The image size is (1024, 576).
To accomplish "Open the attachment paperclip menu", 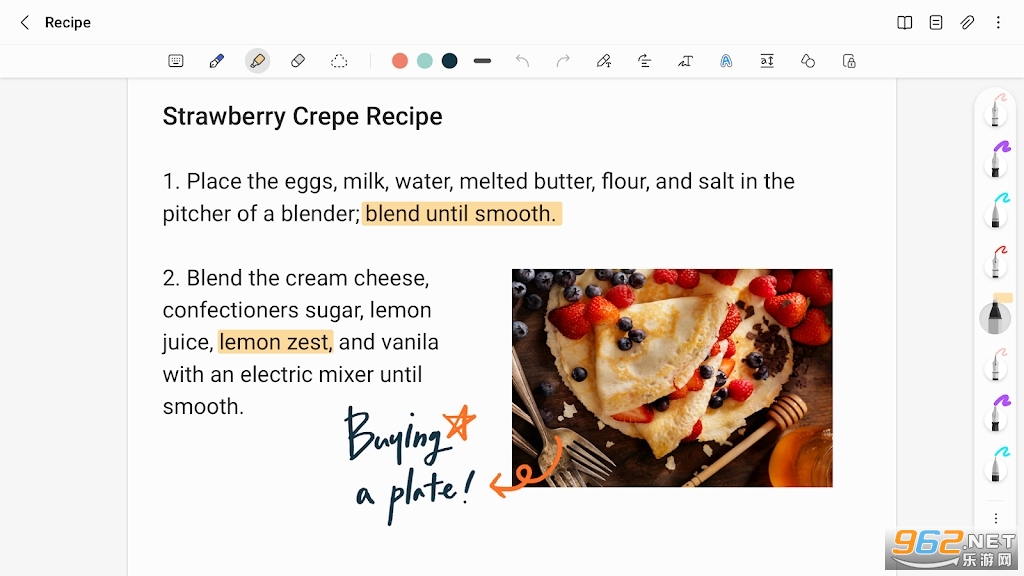I will 967,22.
